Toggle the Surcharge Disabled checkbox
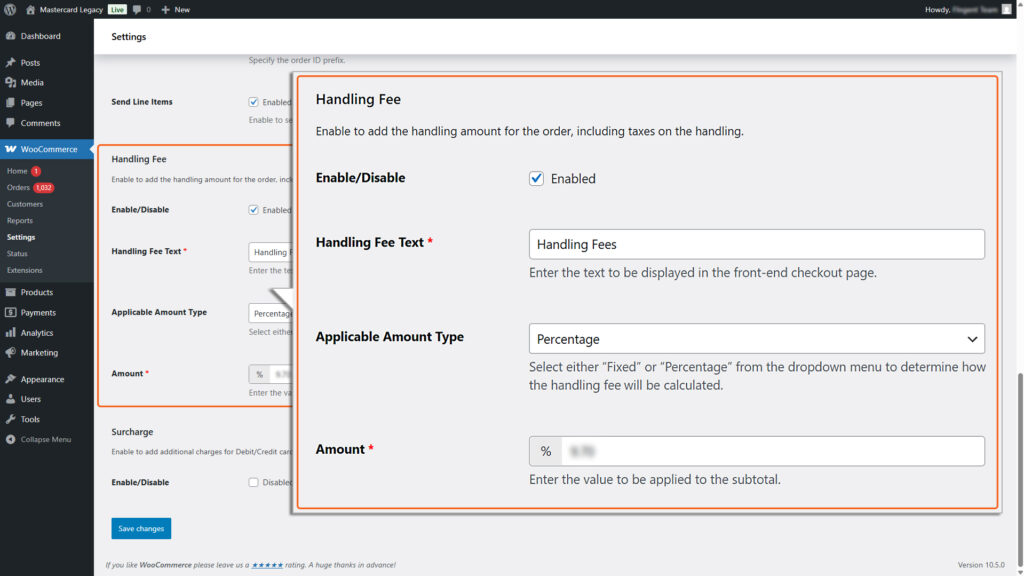This screenshot has height=576, width=1024. pos(253,482)
